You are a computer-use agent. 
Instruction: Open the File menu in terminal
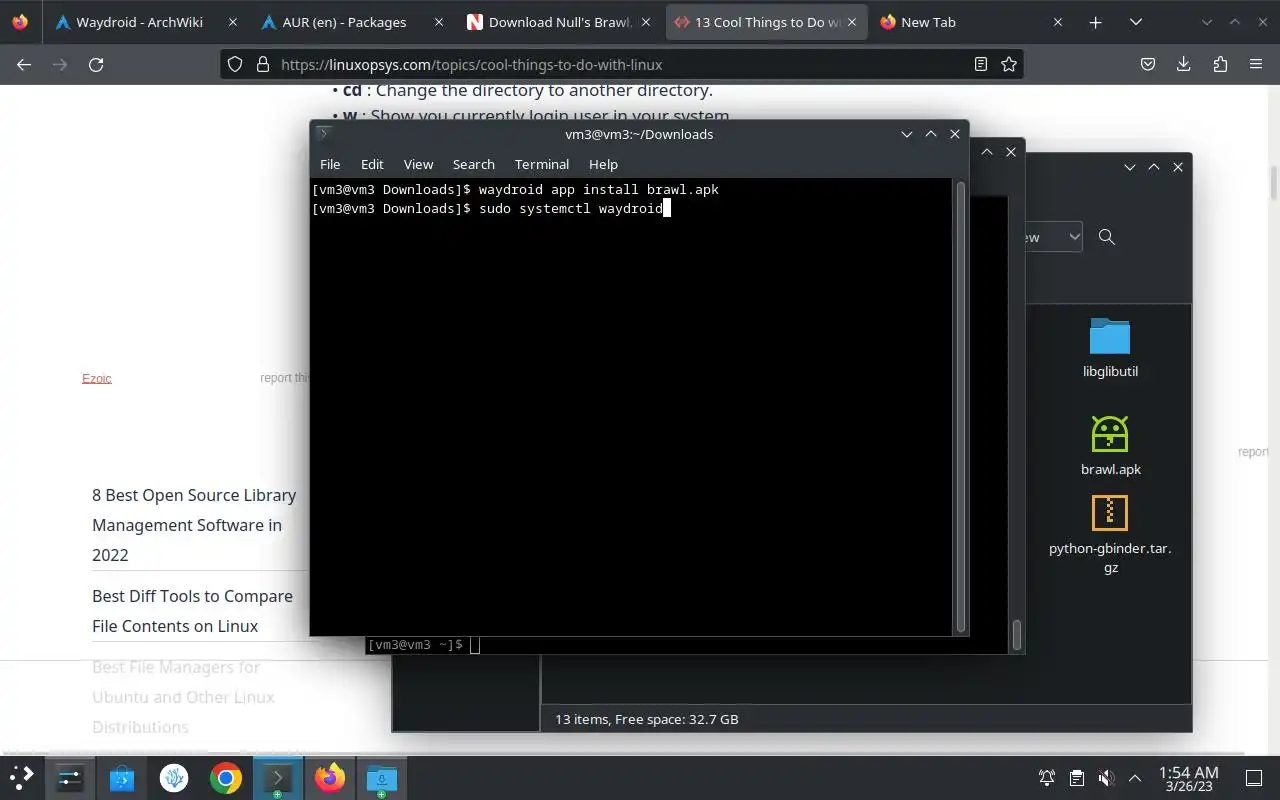(330, 164)
